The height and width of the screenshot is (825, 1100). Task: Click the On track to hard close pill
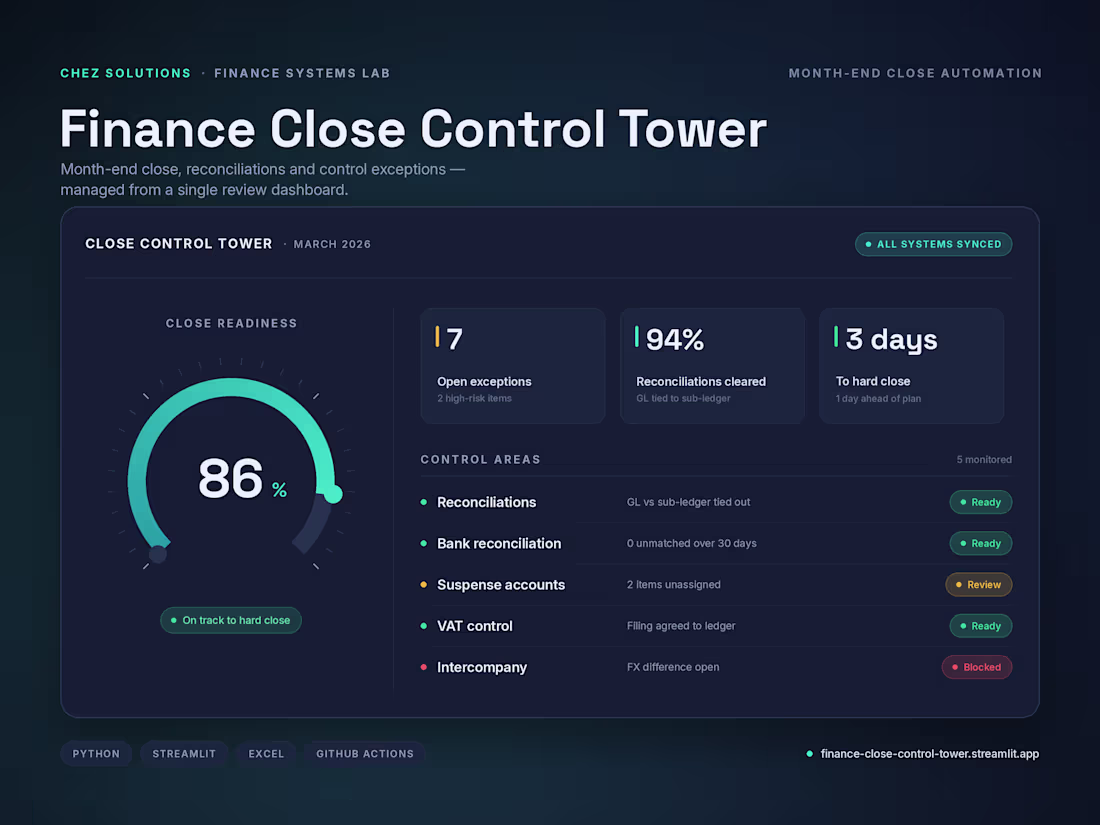pyautogui.click(x=231, y=620)
